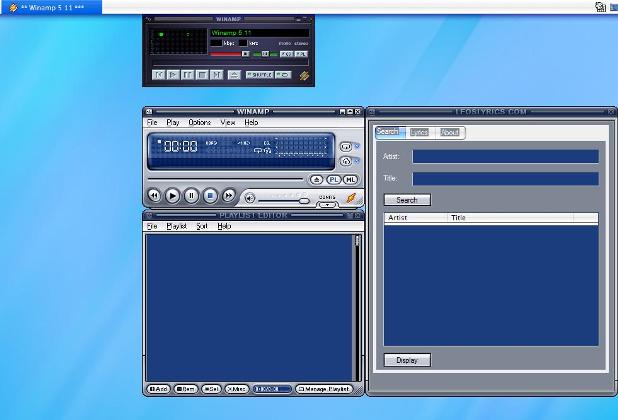Click the Artist column header in results list
The width and height of the screenshot is (618, 420).
click(x=416, y=217)
